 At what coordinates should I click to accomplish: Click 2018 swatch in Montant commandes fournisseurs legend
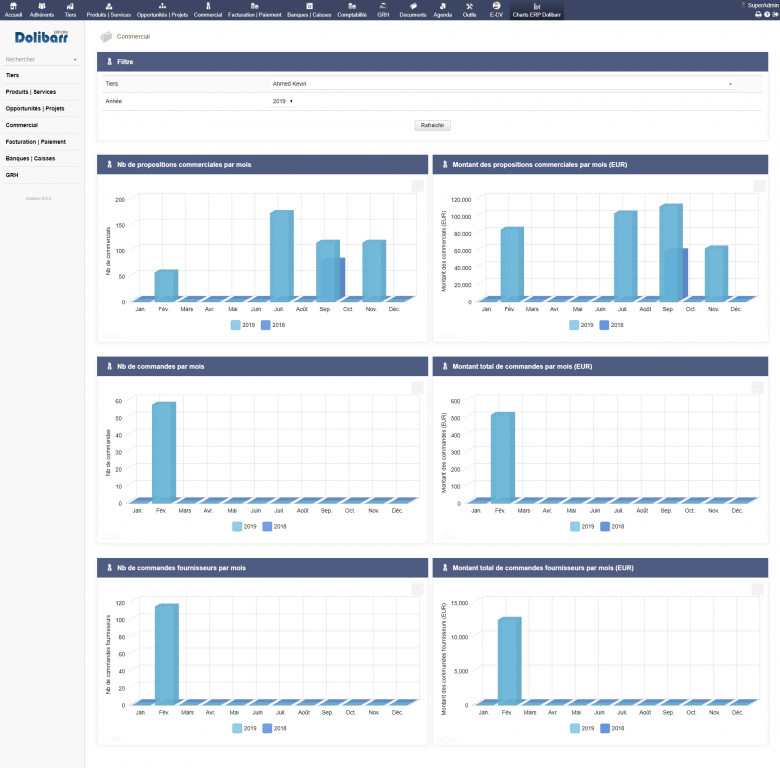[x=605, y=728]
